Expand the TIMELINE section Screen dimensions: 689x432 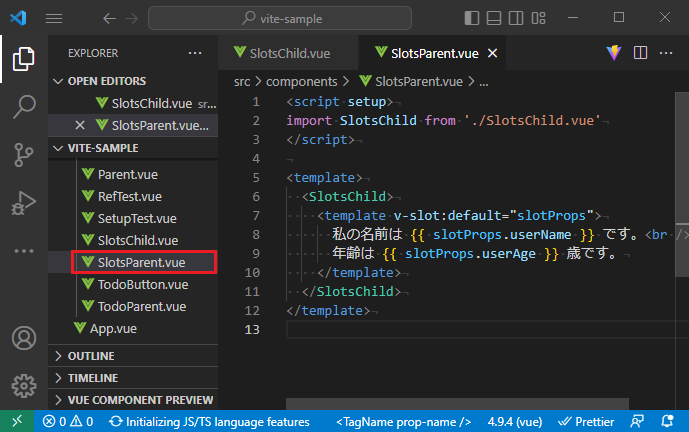point(133,378)
